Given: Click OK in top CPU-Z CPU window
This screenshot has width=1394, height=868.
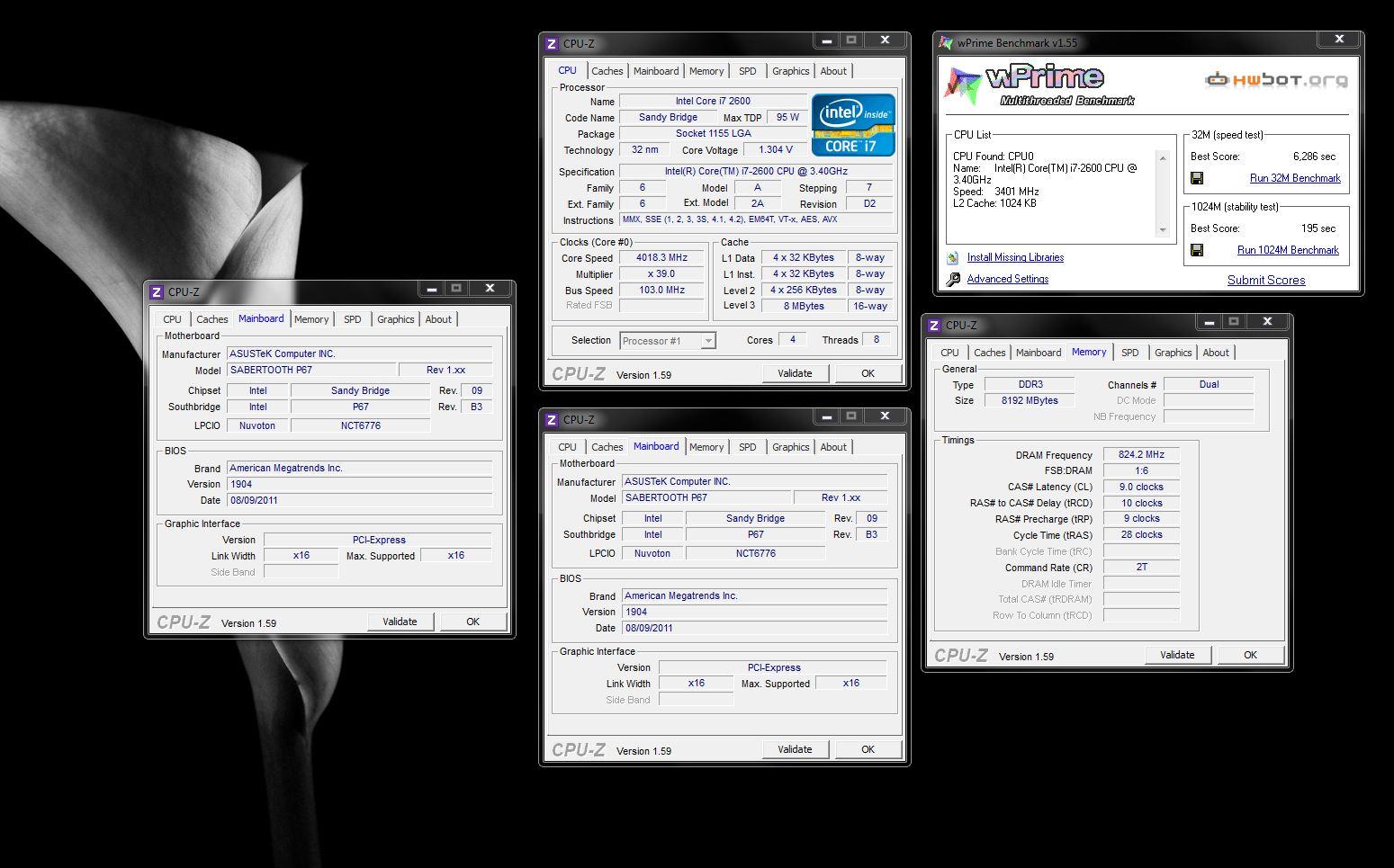Looking at the screenshot, I should tap(868, 373).
